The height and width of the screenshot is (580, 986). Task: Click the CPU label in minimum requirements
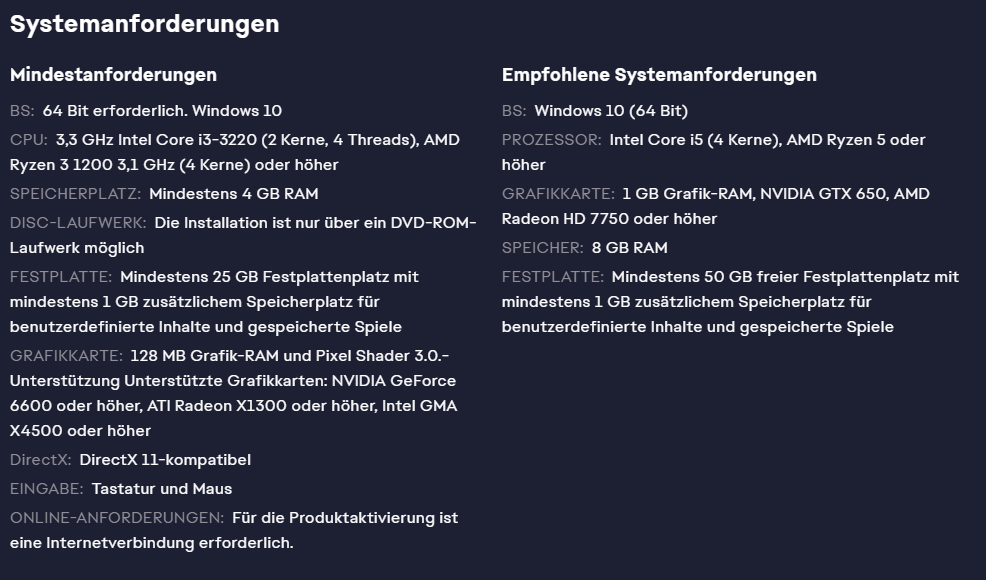[29, 140]
